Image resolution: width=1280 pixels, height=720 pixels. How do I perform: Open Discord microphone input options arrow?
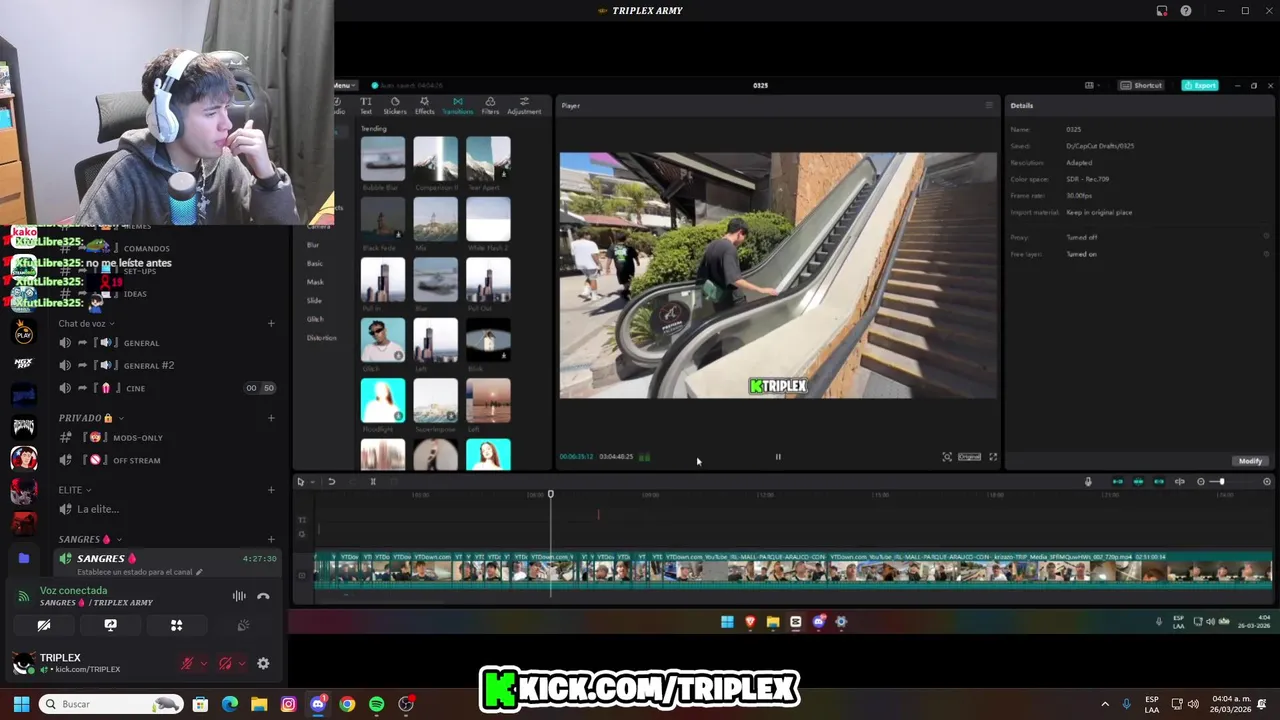coord(204,664)
